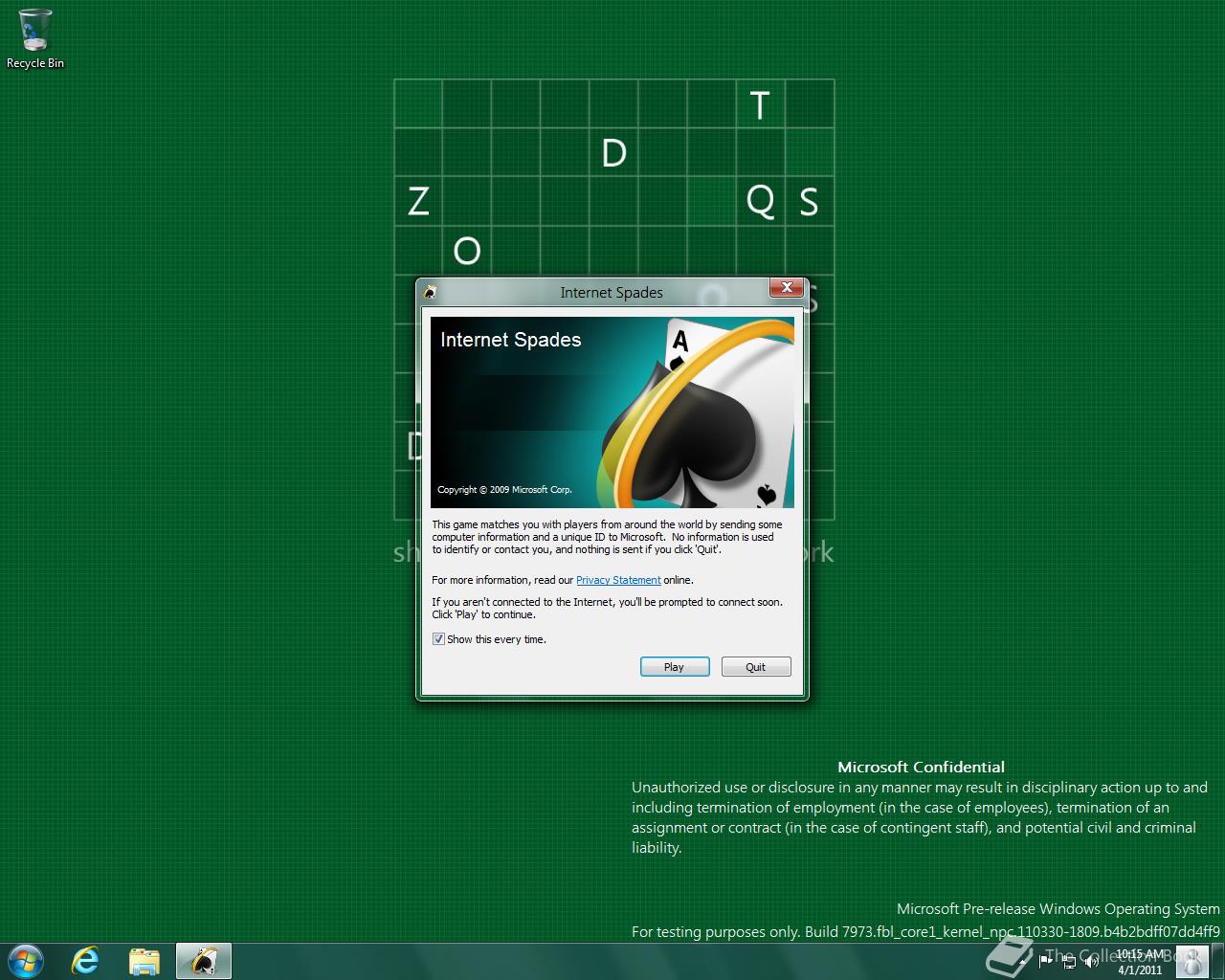Click the taskbar clock showing 10:15 AM
The height and width of the screenshot is (980, 1225).
click(x=1140, y=961)
